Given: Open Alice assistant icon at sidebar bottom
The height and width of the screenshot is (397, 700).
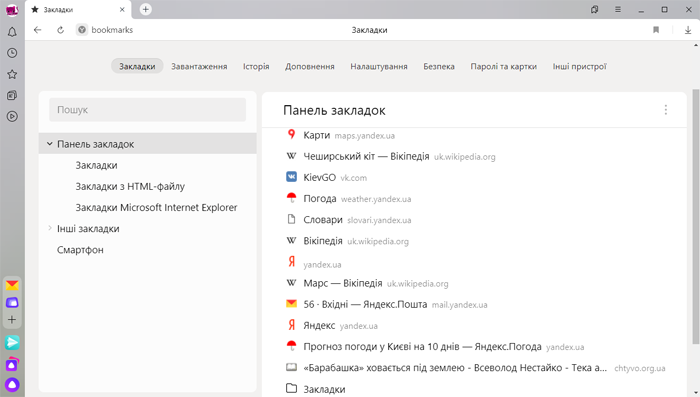Looking at the screenshot, I should point(12,384).
